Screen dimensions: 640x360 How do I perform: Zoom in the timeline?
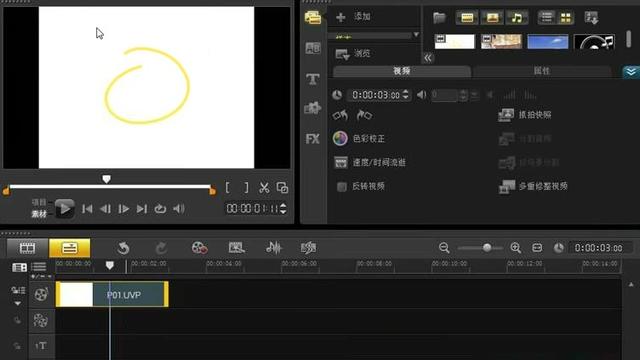coord(516,248)
